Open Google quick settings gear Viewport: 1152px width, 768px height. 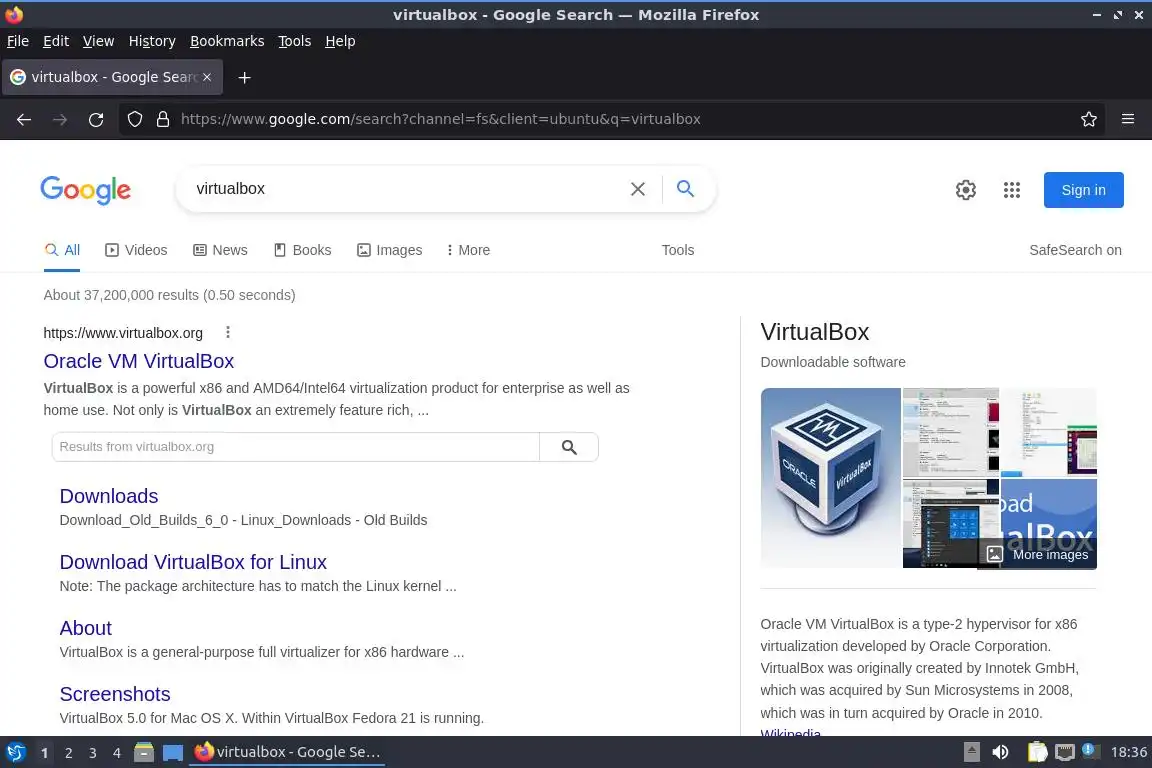(x=965, y=190)
